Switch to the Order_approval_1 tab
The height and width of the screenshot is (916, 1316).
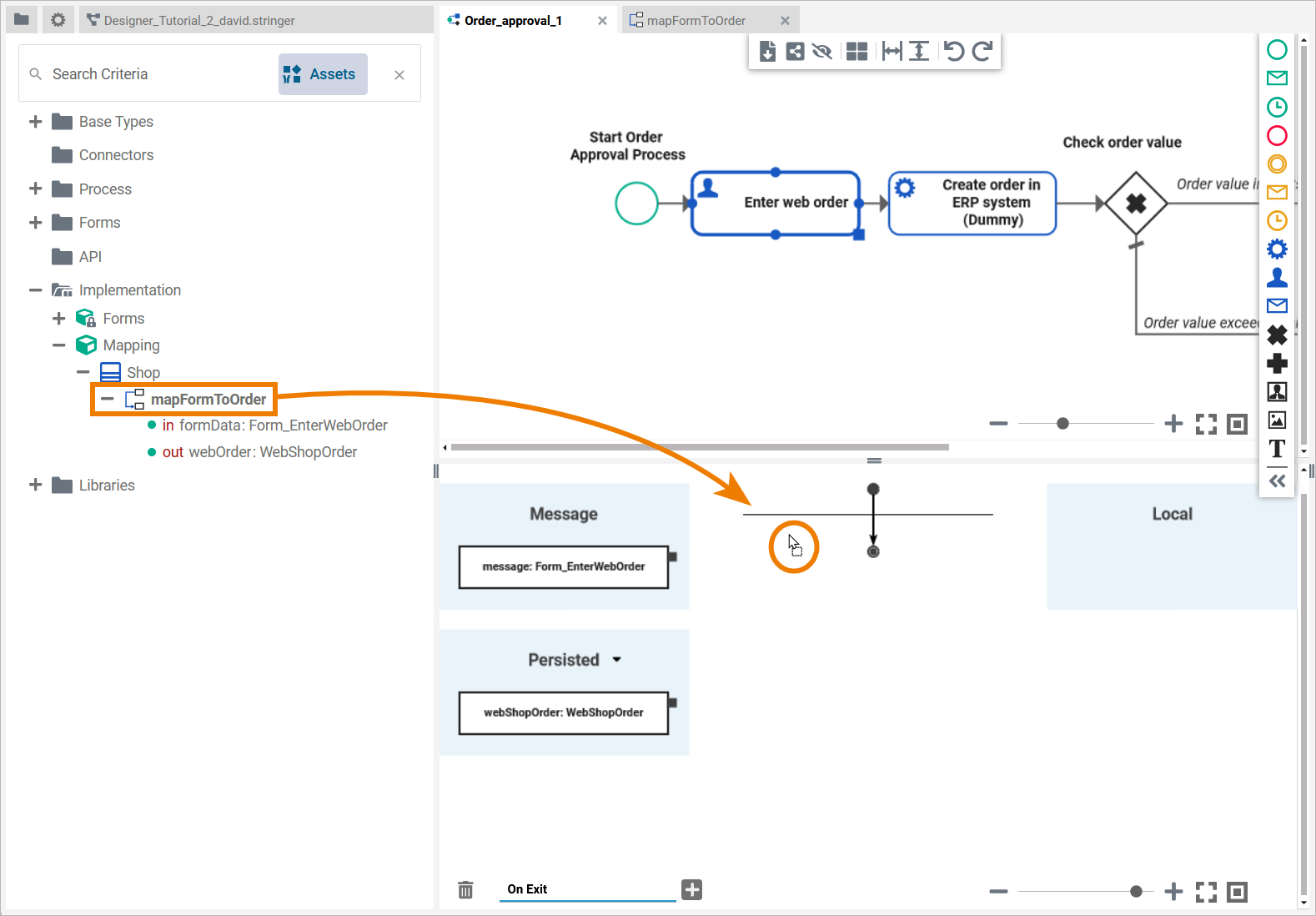pos(513,21)
